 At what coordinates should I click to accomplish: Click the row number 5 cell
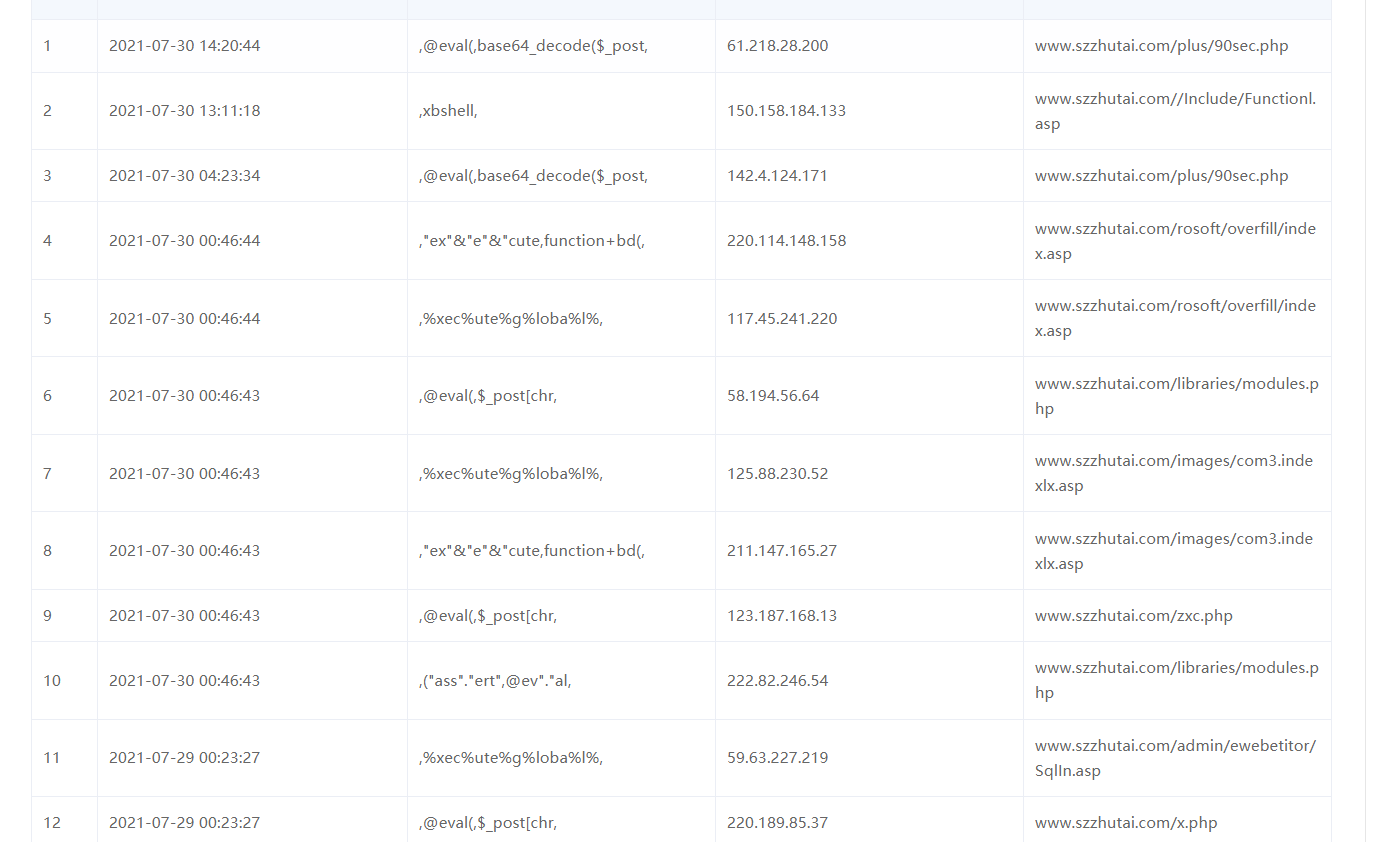(x=47, y=319)
